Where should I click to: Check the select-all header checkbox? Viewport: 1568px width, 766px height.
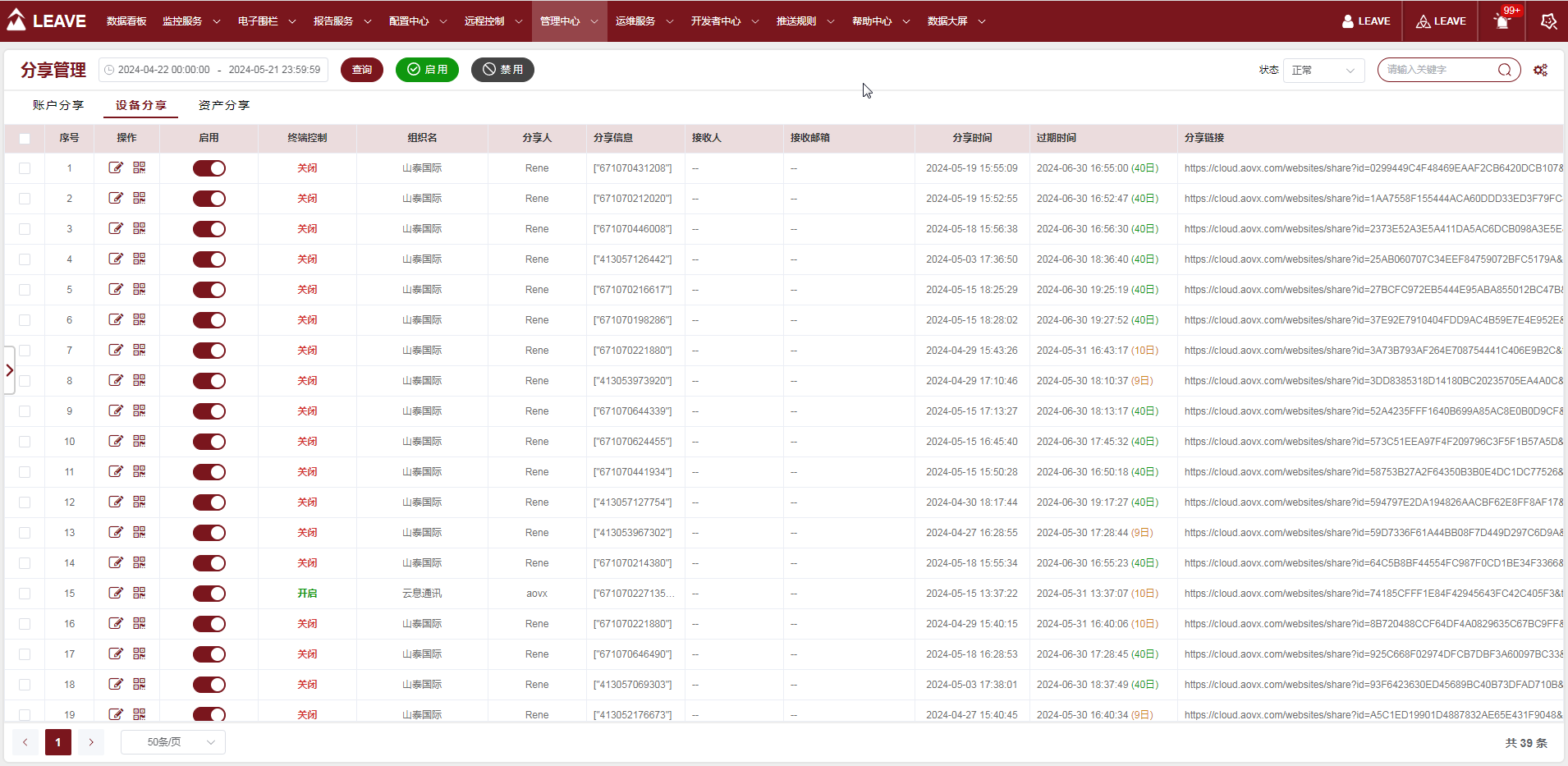[25, 139]
